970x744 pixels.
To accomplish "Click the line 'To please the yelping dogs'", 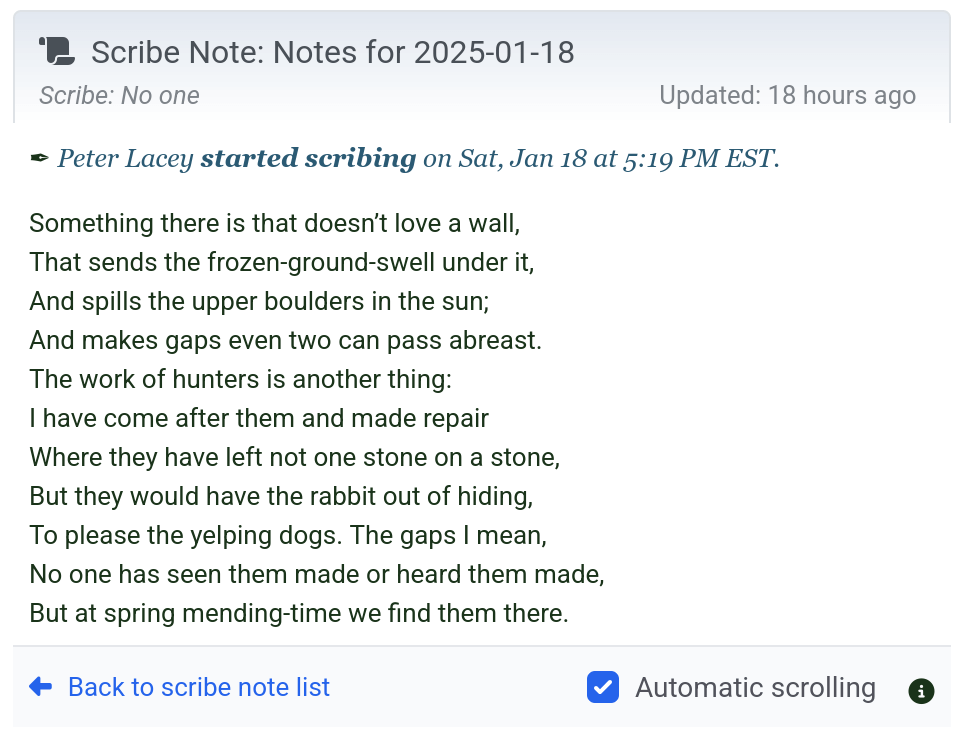I will coord(288,535).
